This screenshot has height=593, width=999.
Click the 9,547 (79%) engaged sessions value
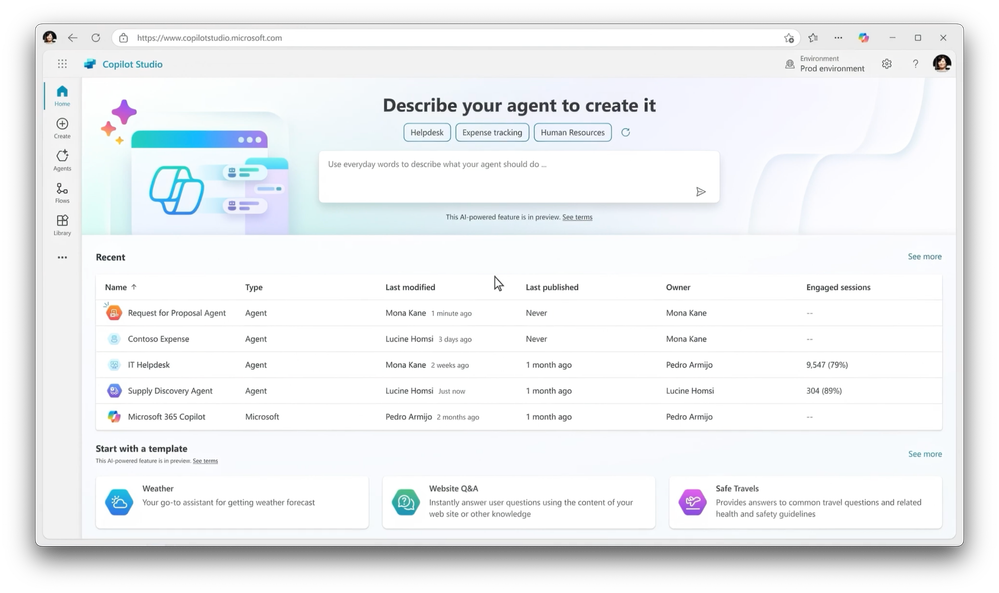pyautogui.click(x=827, y=365)
